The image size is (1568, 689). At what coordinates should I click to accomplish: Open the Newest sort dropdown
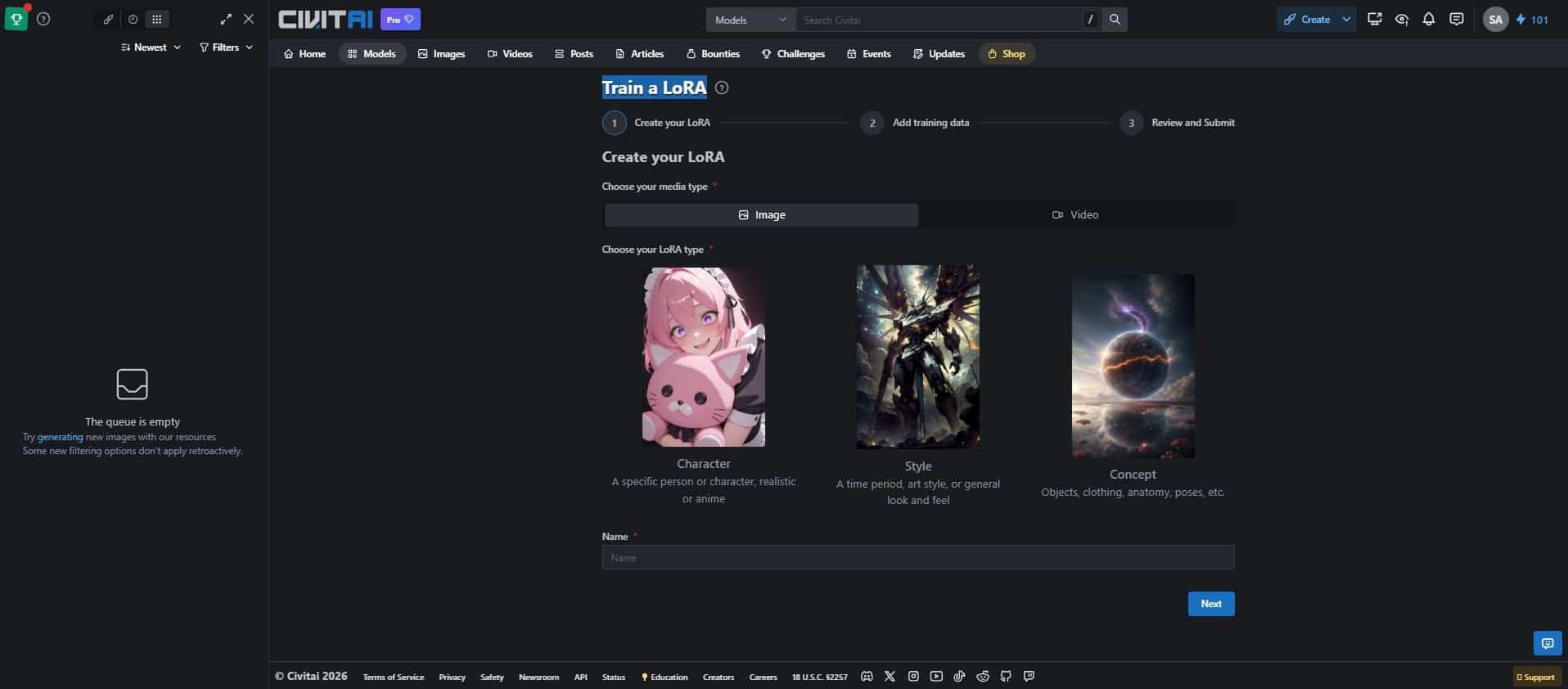151,47
